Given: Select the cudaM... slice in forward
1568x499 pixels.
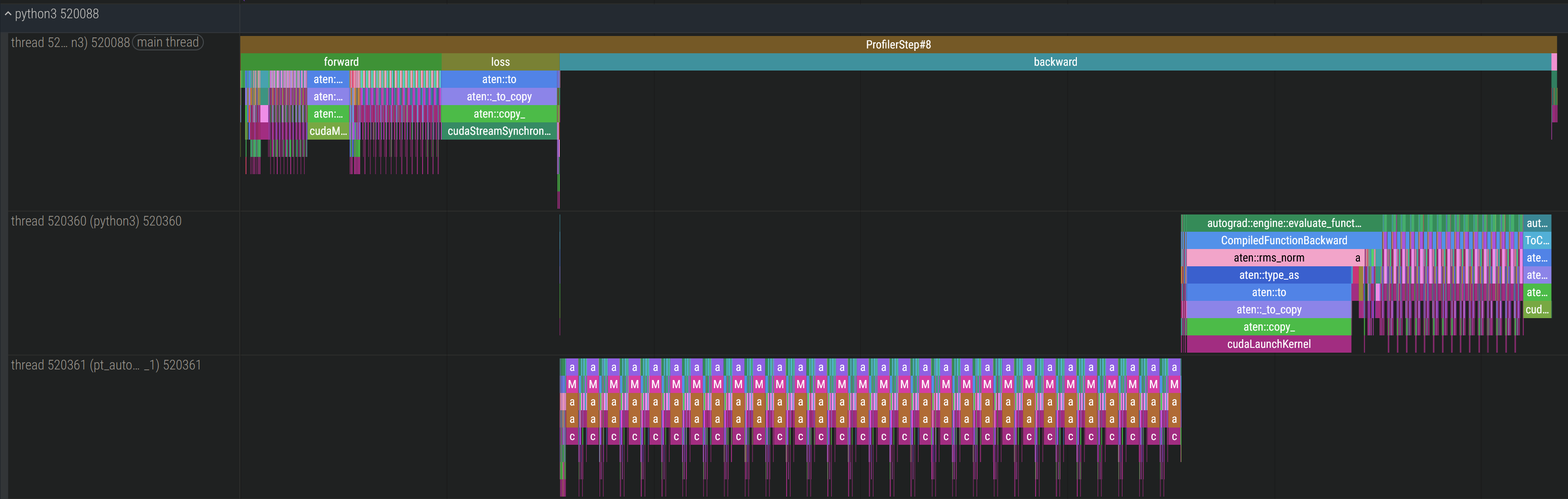Looking at the screenshot, I should 328,131.
